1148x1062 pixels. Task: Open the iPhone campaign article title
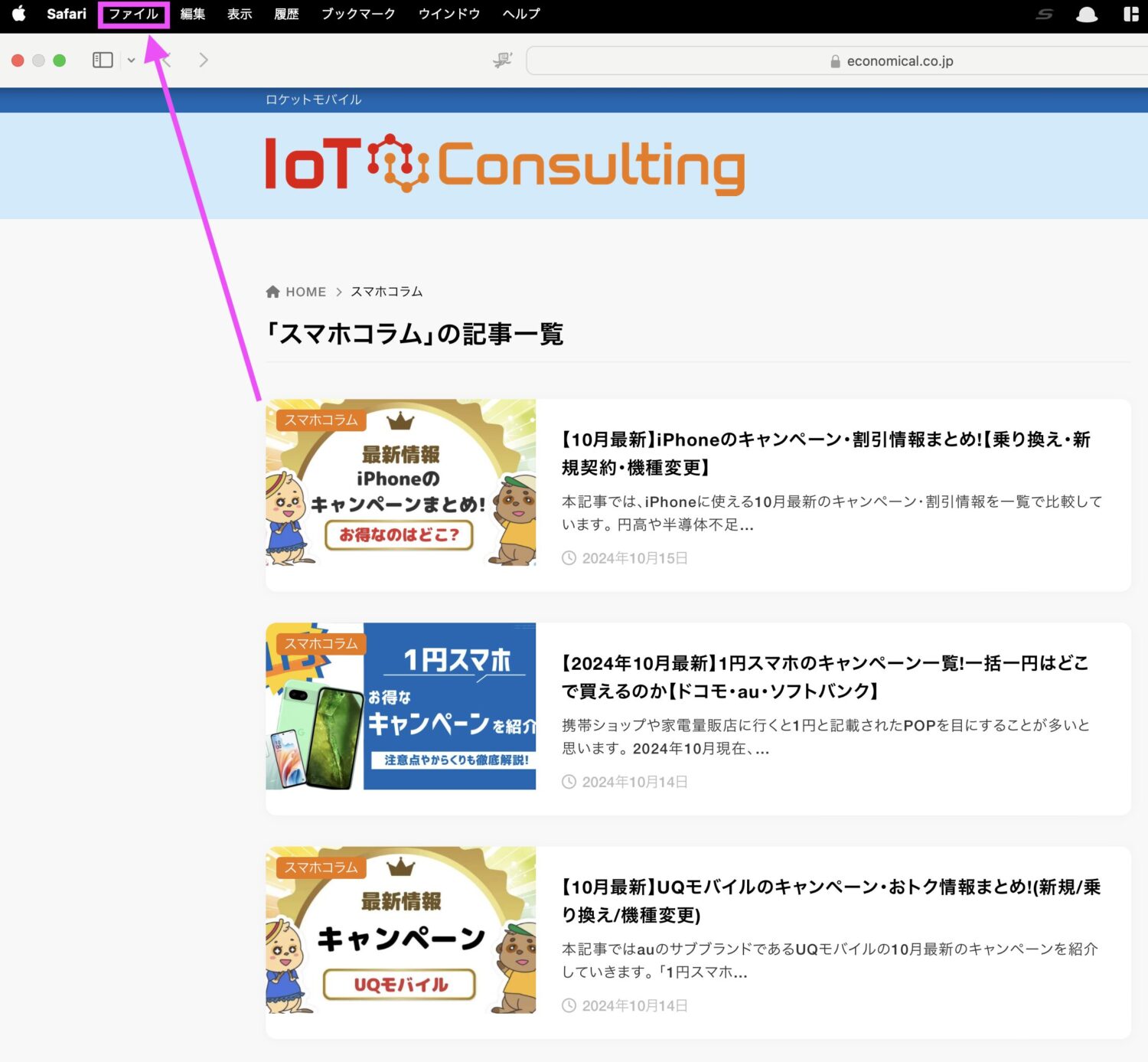coord(826,453)
